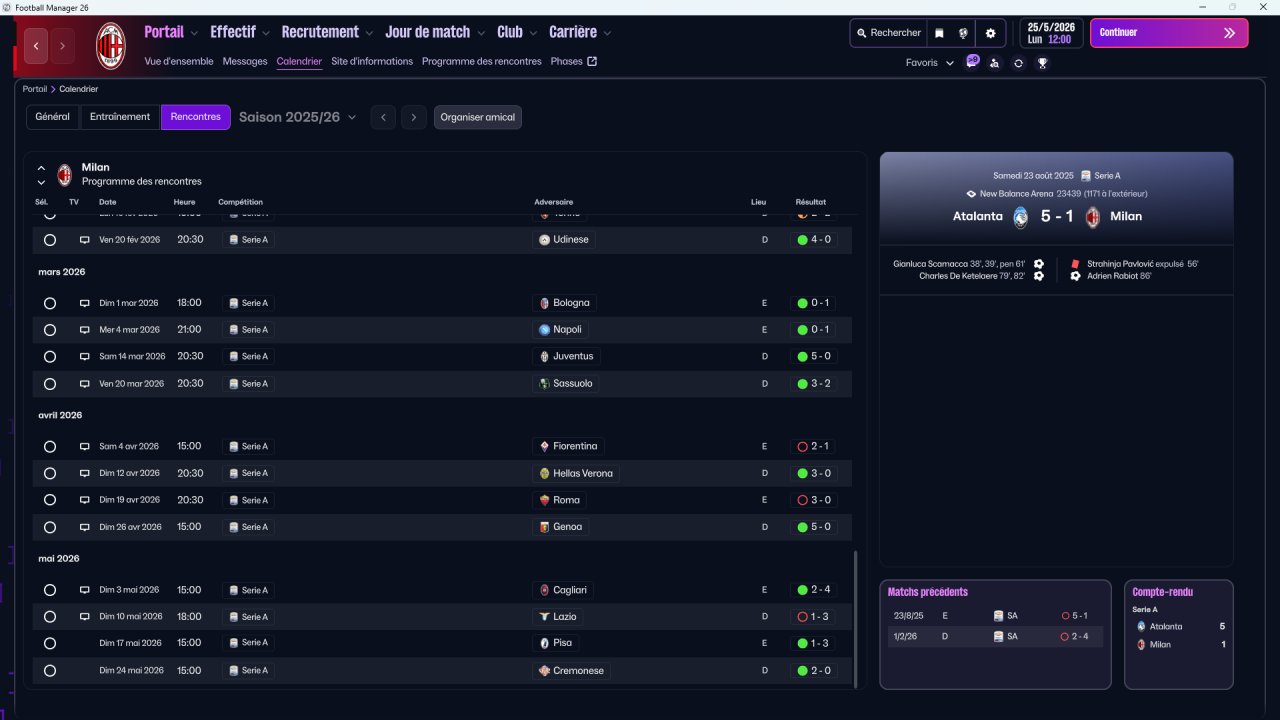Image resolution: width=1280 pixels, height=720 pixels.
Task: Open the Vue d'ensemble submenu
Action: click(x=179, y=61)
